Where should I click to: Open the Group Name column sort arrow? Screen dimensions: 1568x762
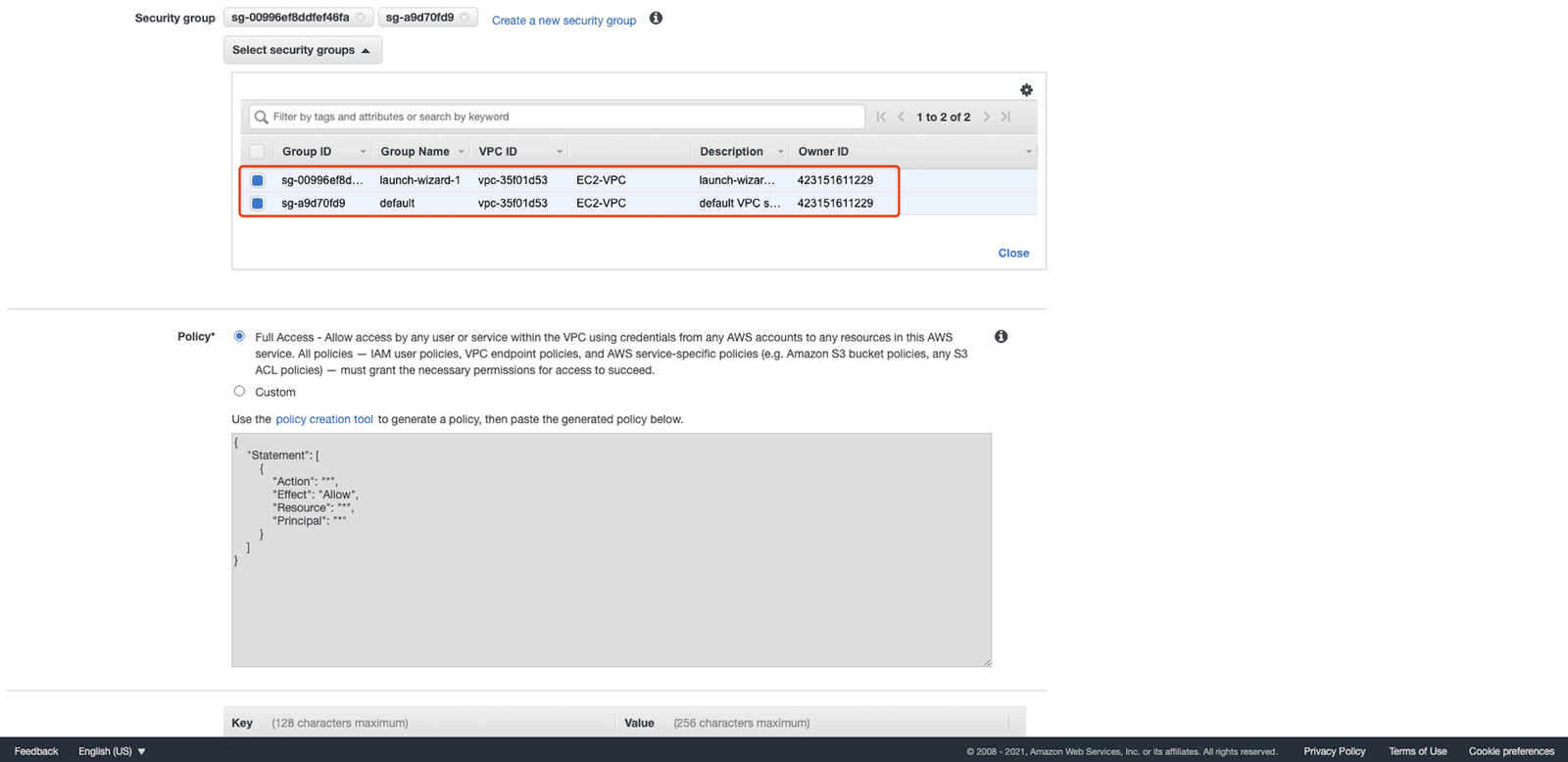click(x=461, y=152)
